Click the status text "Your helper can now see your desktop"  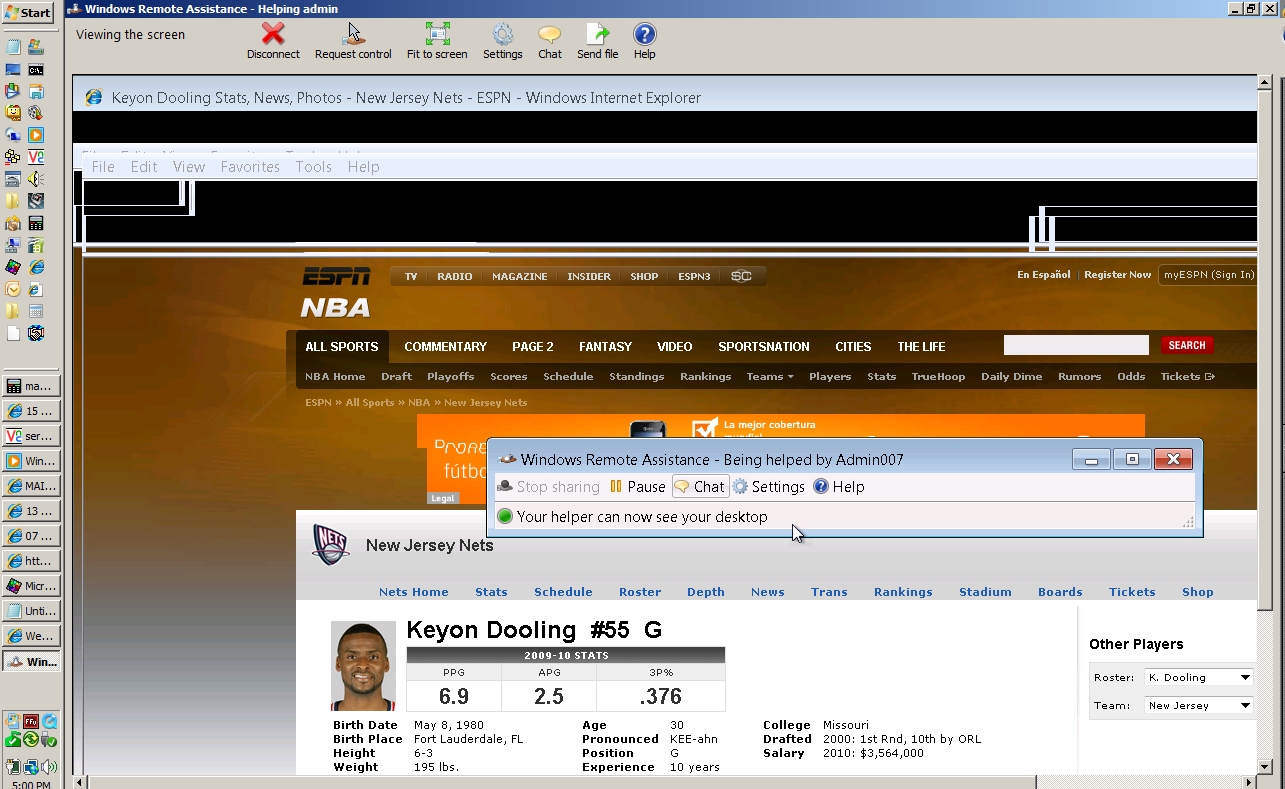click(642, 517)
